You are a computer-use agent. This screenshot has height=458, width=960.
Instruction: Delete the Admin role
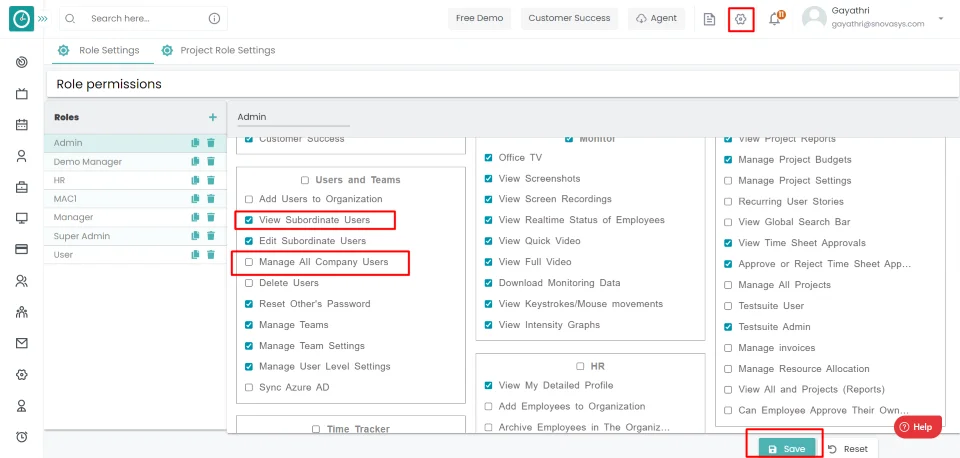[211, 143]
